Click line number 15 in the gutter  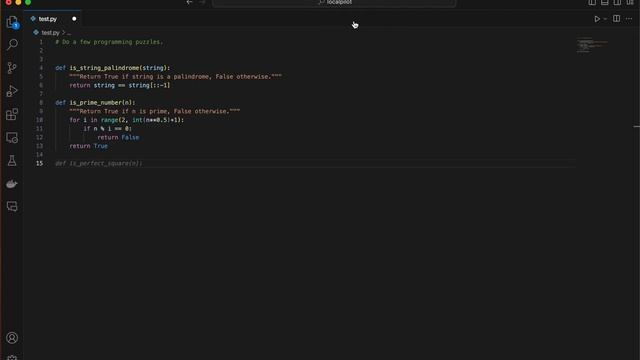pyautogui.click(x=39, y=163)
